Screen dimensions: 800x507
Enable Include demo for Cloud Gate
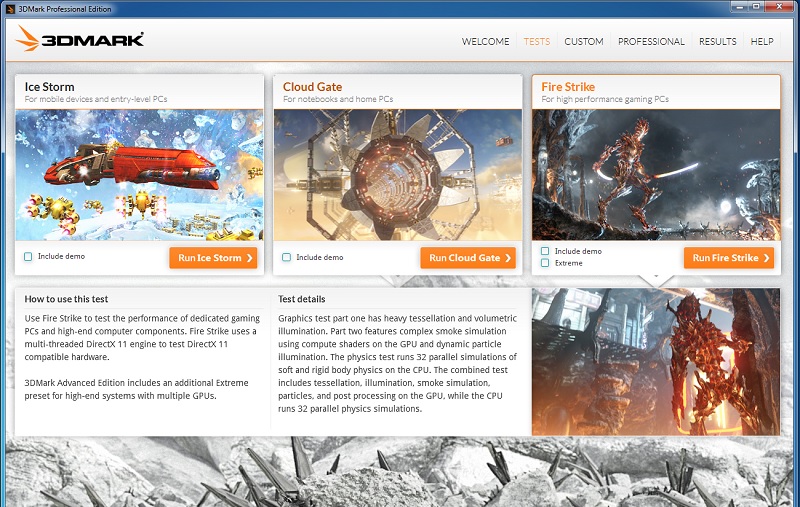click(x=286, y=257)
